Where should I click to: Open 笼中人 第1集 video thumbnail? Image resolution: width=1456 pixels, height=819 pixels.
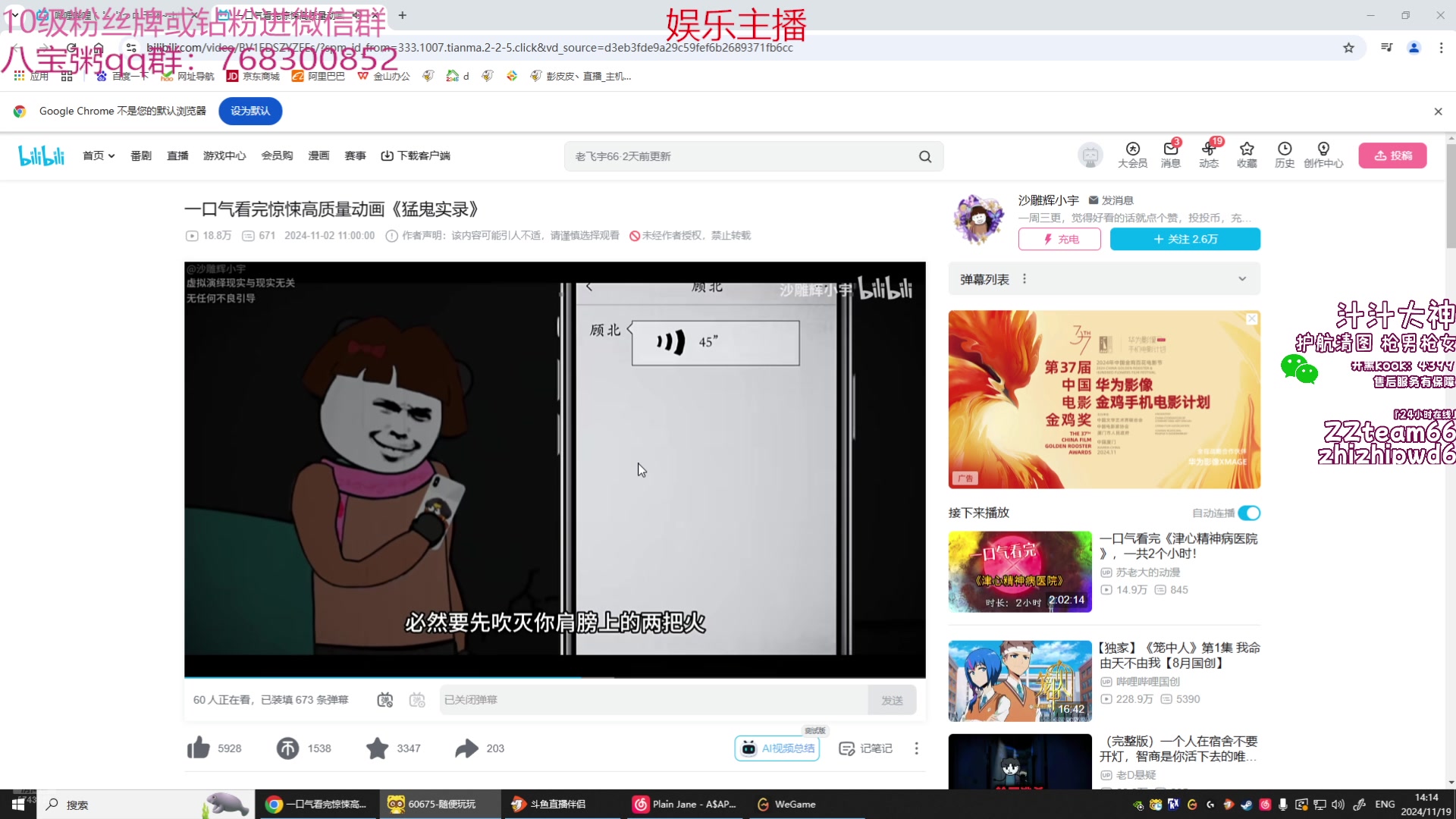tap(1020, 681)
